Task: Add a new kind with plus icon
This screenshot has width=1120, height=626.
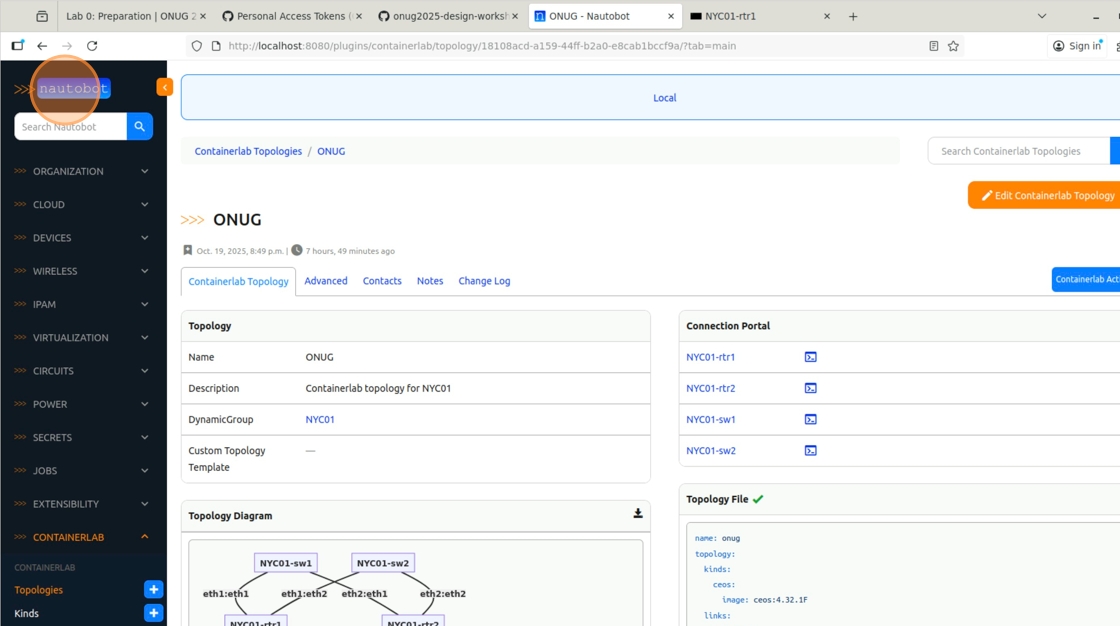Action: click(153, 613)
